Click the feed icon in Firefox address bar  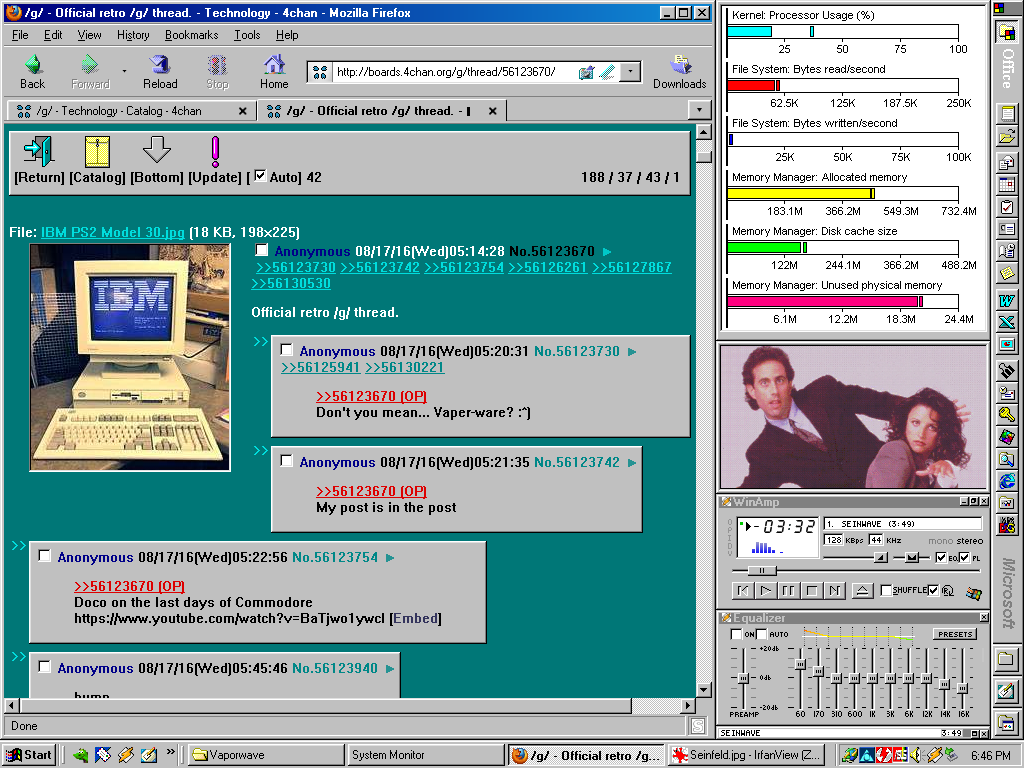pyautogui.click(x=586, y=72)
